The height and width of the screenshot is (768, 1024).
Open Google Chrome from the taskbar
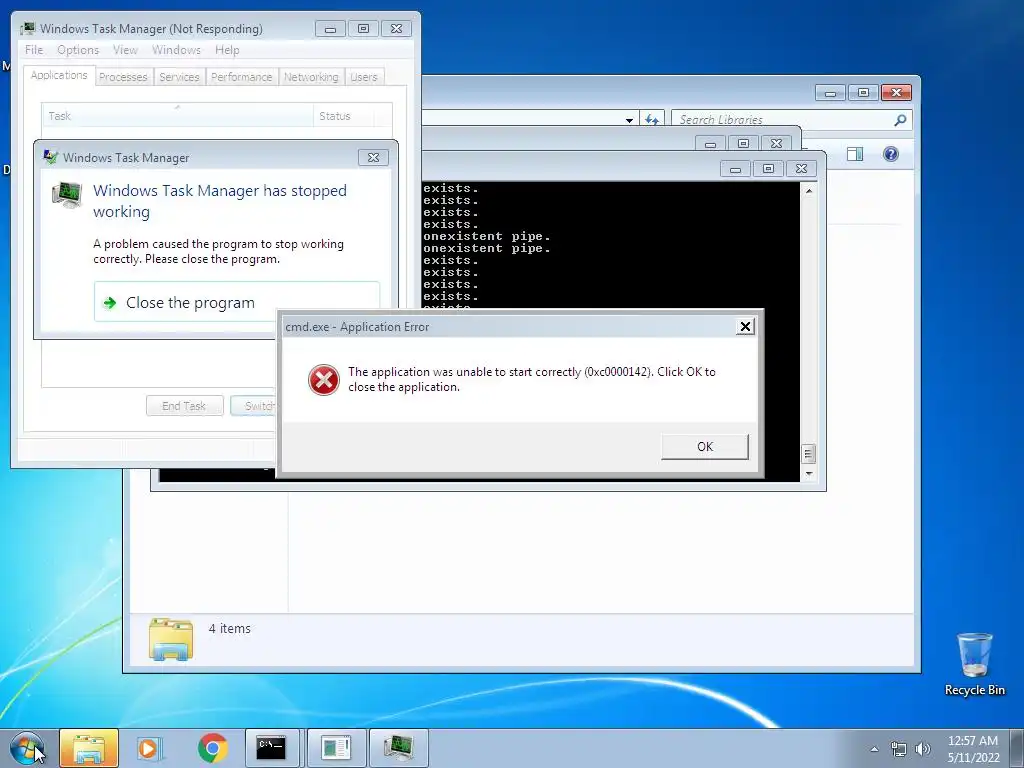pyautogui.click(x=212, y=748)
